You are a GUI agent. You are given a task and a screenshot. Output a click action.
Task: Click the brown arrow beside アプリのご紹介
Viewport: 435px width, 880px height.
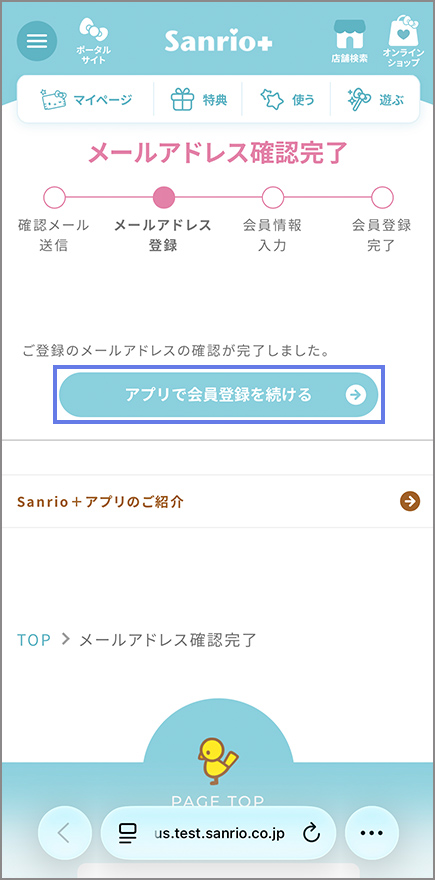click(410, 501)
